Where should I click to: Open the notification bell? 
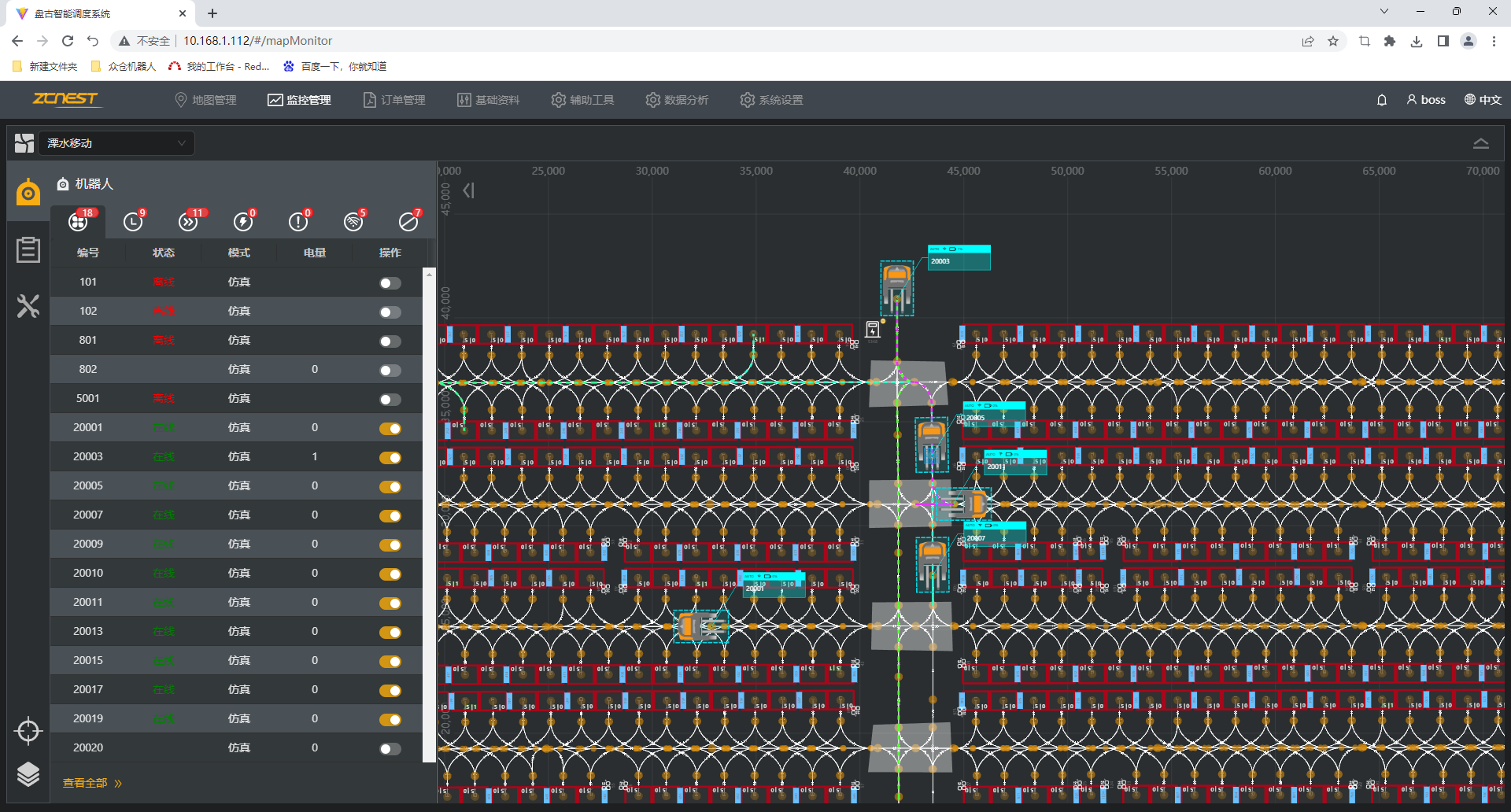point(1382,100)
